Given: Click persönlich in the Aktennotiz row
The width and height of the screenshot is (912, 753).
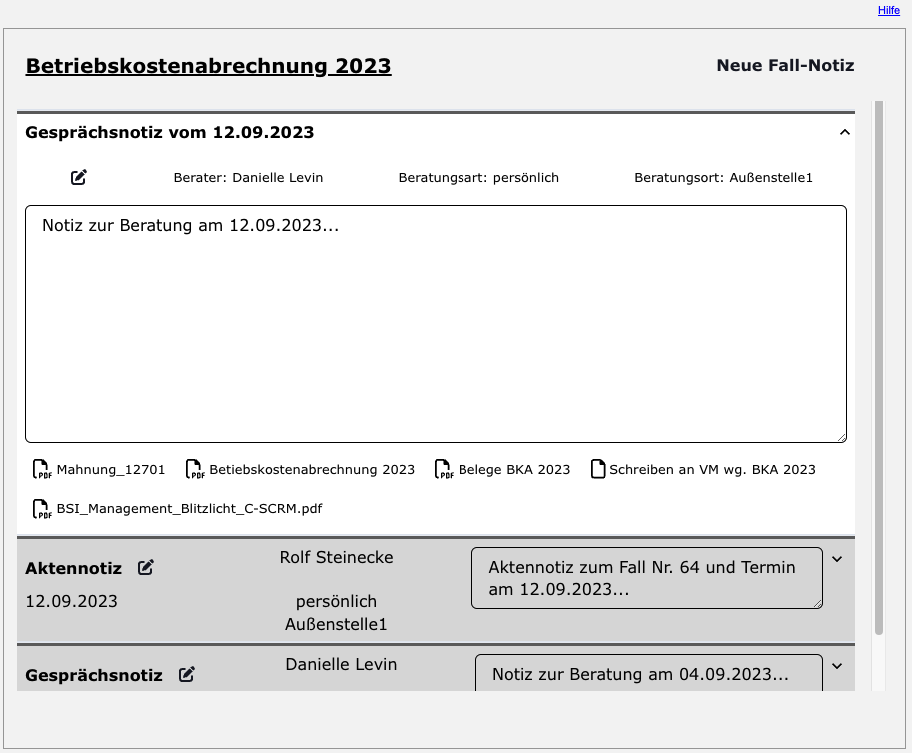Looking at the screenshot, I should (x=336, y=601).
